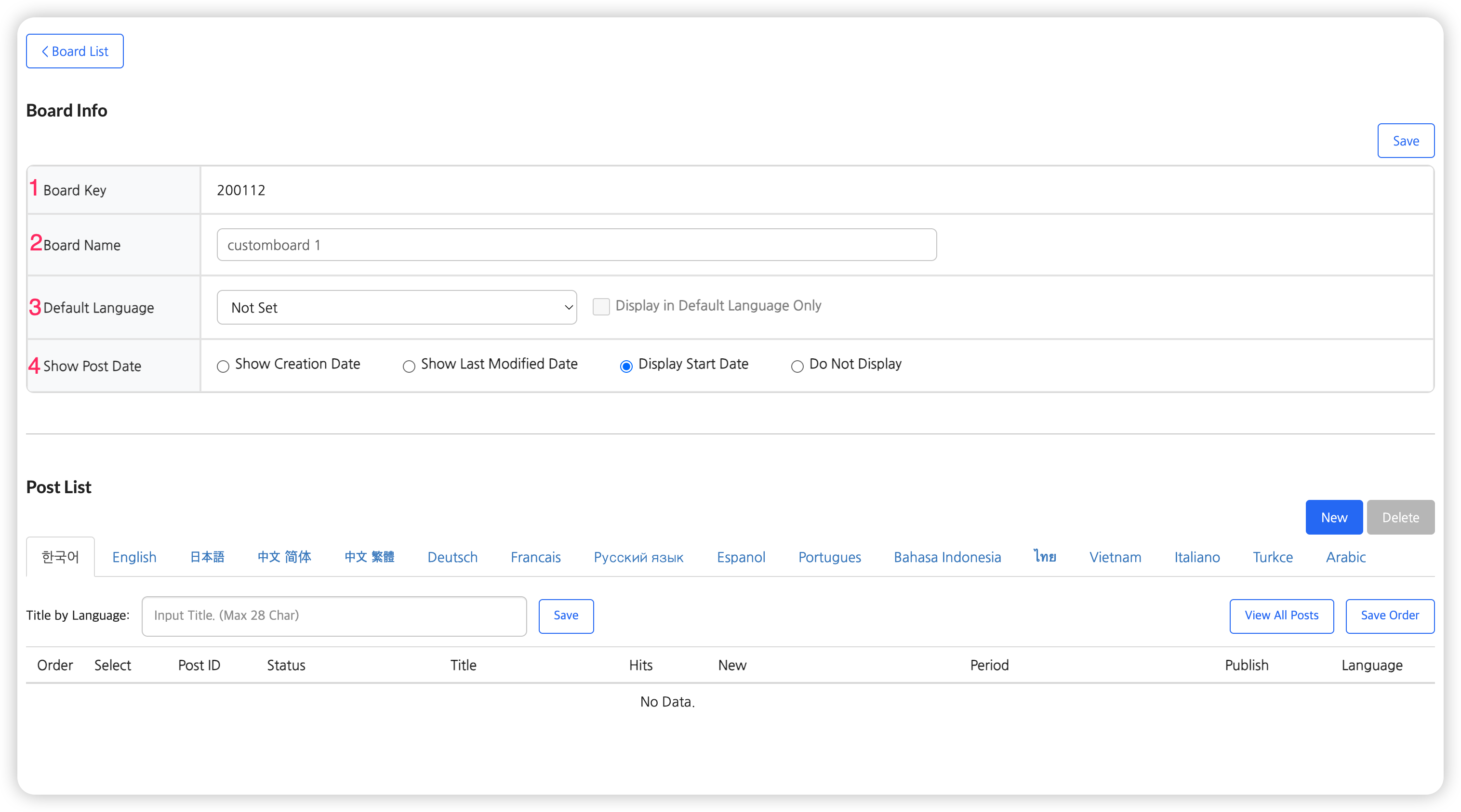Select Show Creation Date radio option
This screenshot has width=1461, height=812.
[223, 367]
